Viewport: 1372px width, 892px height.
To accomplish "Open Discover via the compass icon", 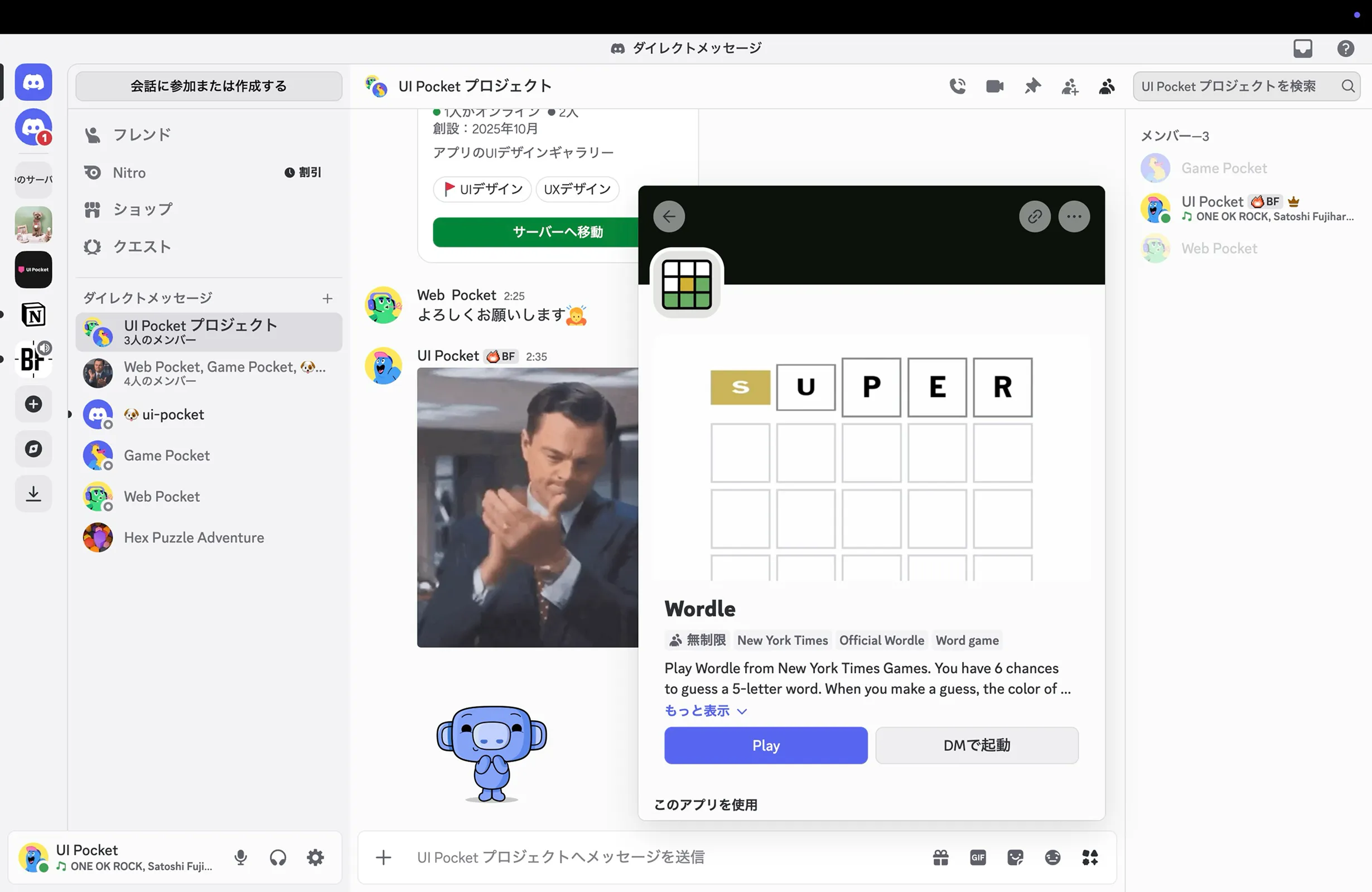I will [33, 448].
